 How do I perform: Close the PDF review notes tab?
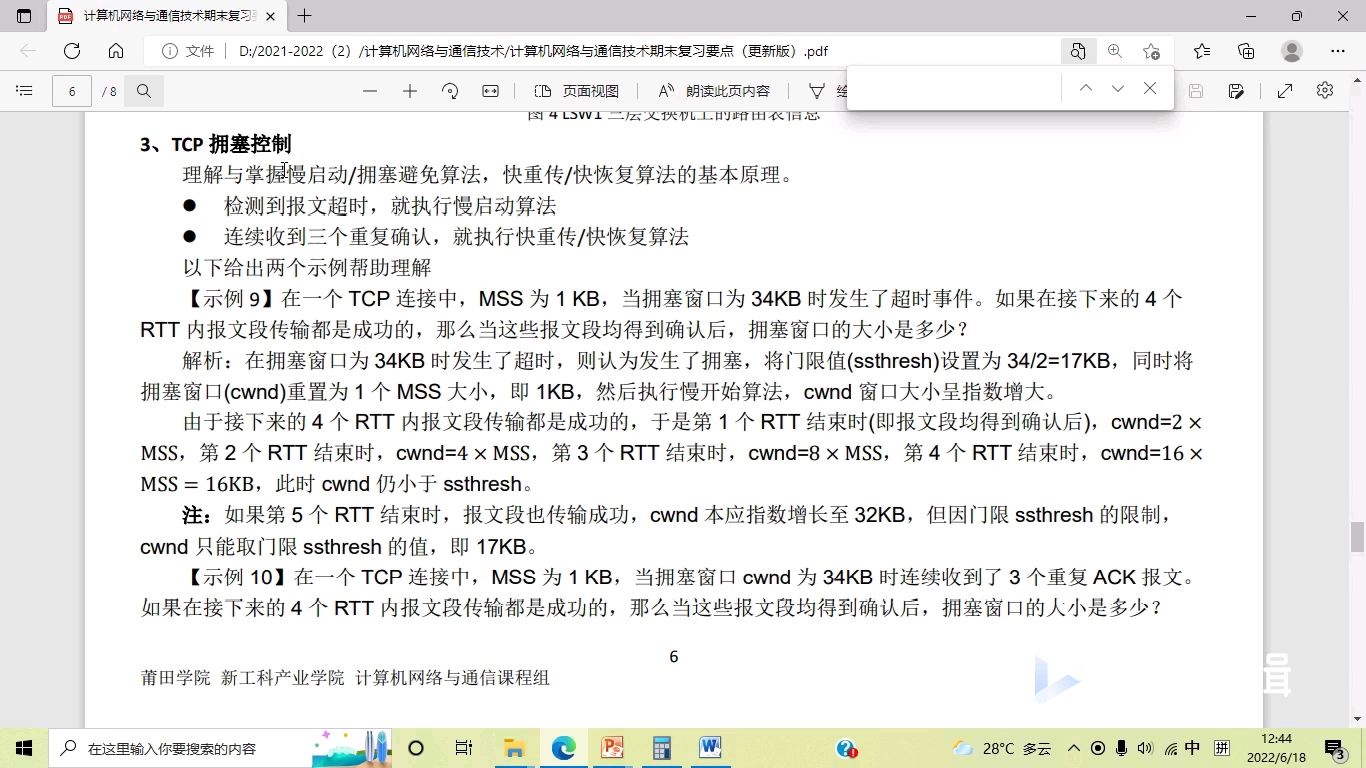(270, 16)
